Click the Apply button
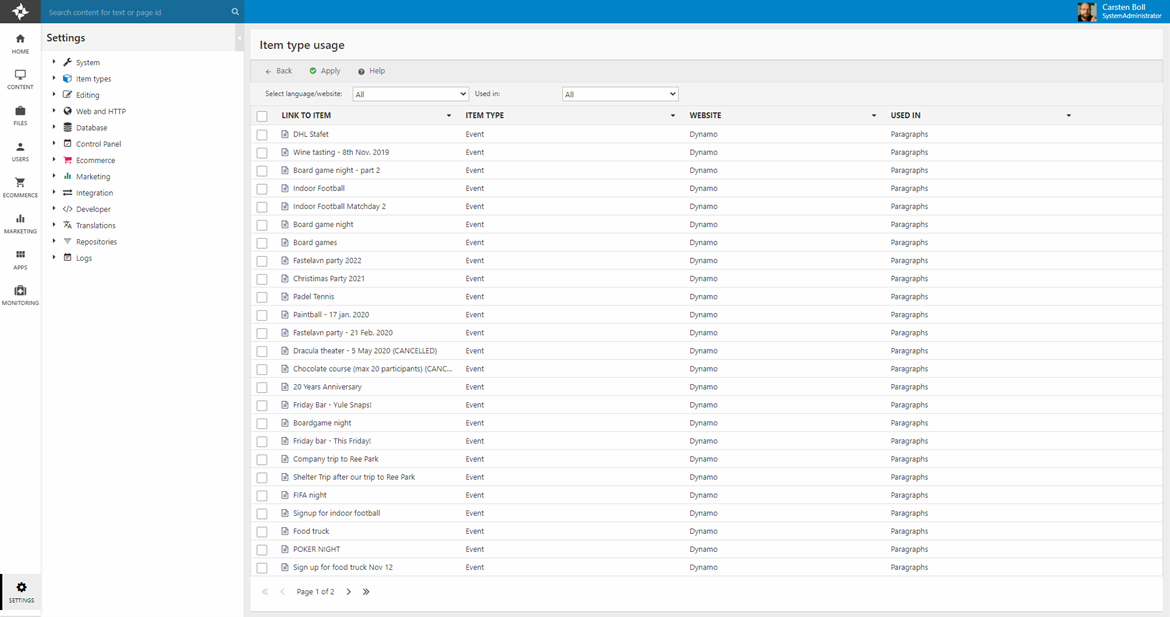 pos(325,71)
